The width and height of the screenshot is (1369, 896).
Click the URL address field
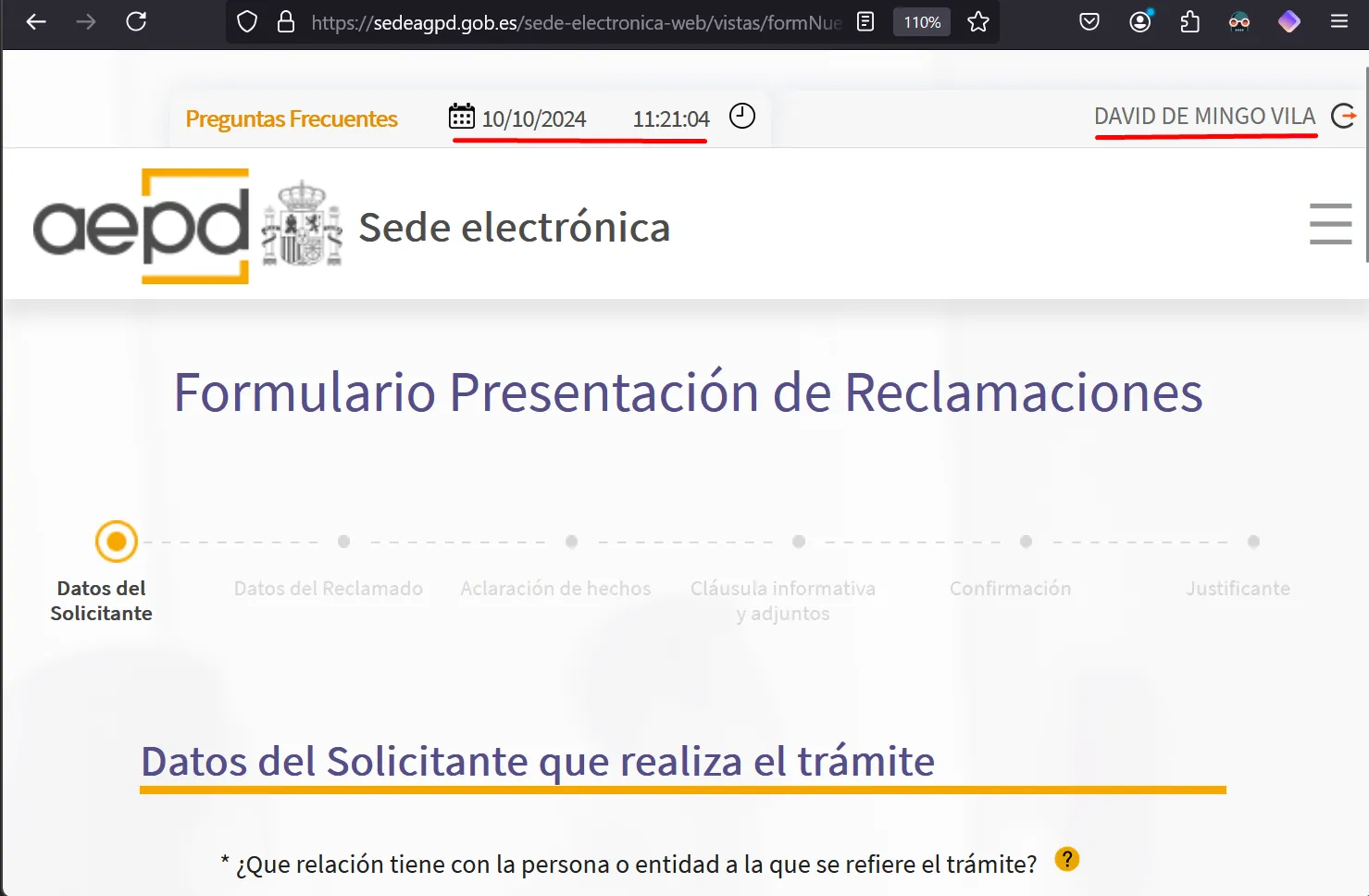click(574, 22)
